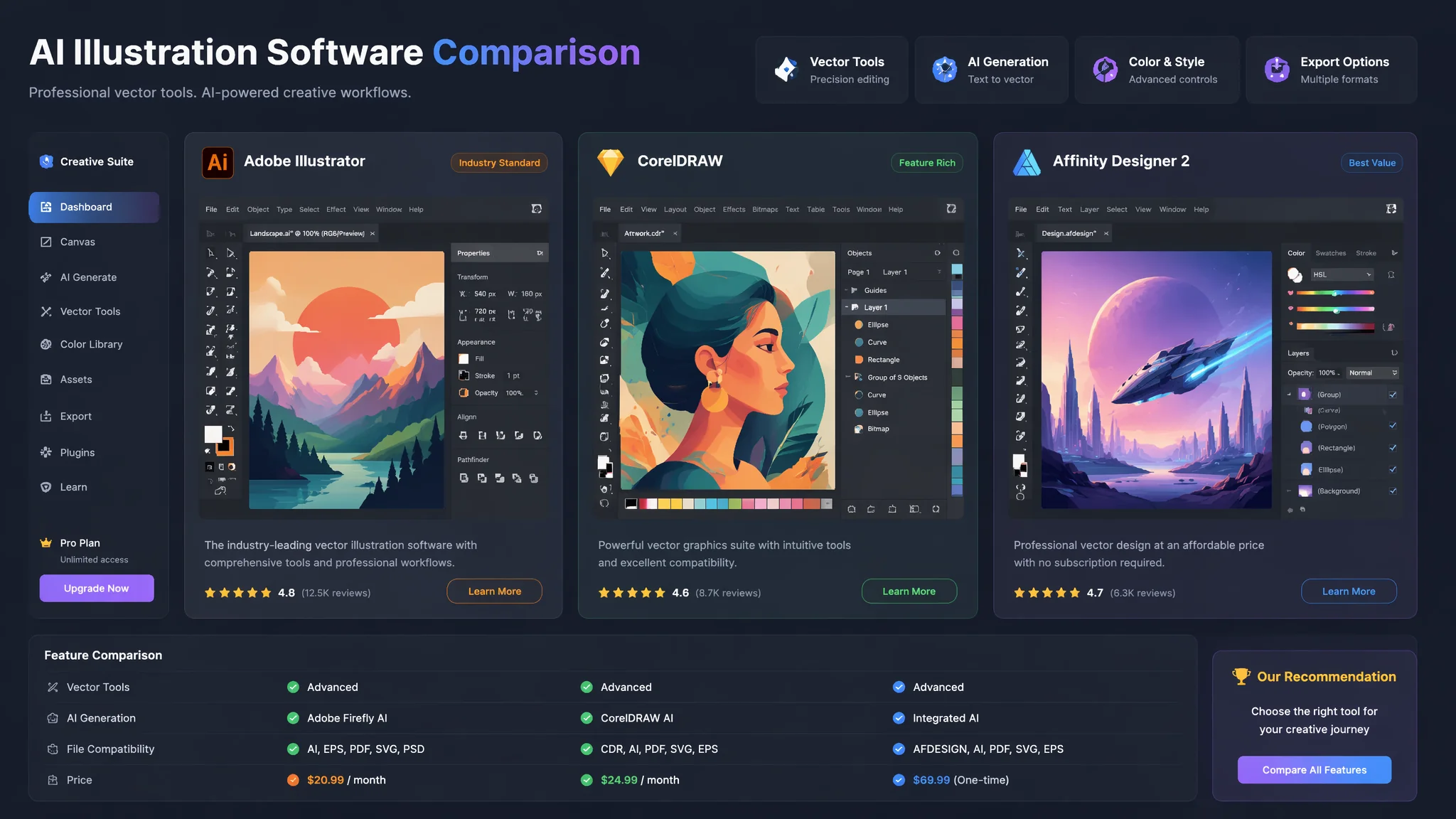Click the Affinity Designer 2 logo
Viewport: 1456px width, 819px height.
pos(1027,162)
